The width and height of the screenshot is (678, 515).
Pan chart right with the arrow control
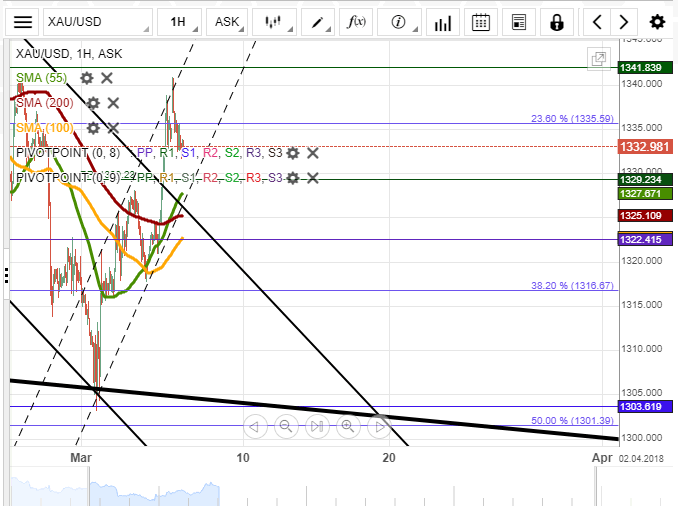(379, 427)
